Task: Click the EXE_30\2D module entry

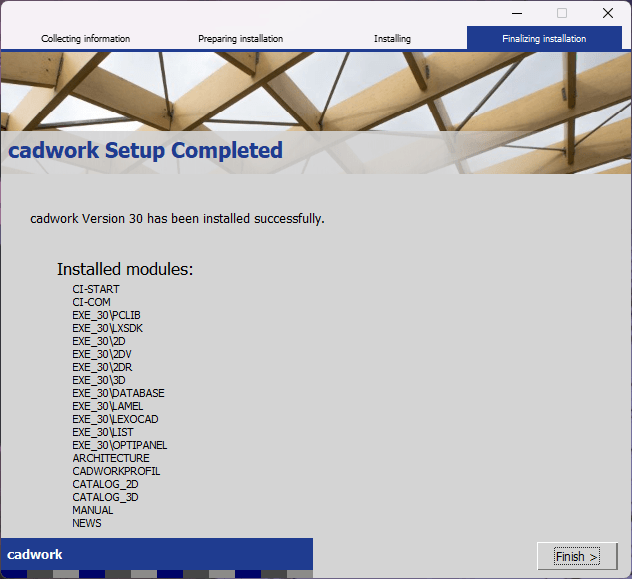Action: tap(99, 341)
